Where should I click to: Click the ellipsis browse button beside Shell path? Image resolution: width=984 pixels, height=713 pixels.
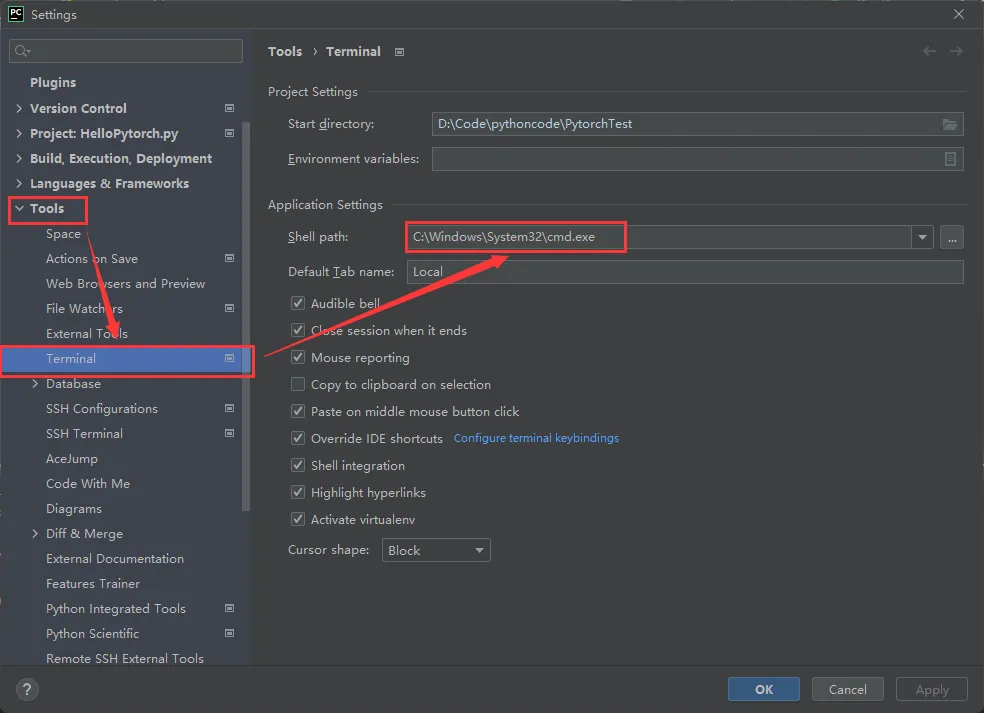coord(951,237)
